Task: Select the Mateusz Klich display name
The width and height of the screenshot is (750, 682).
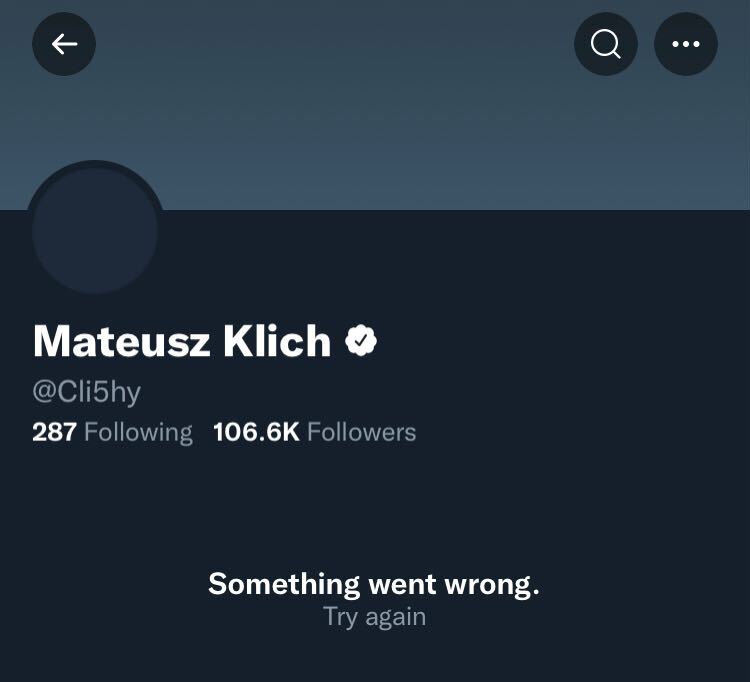Action: [x=182, y=341]
